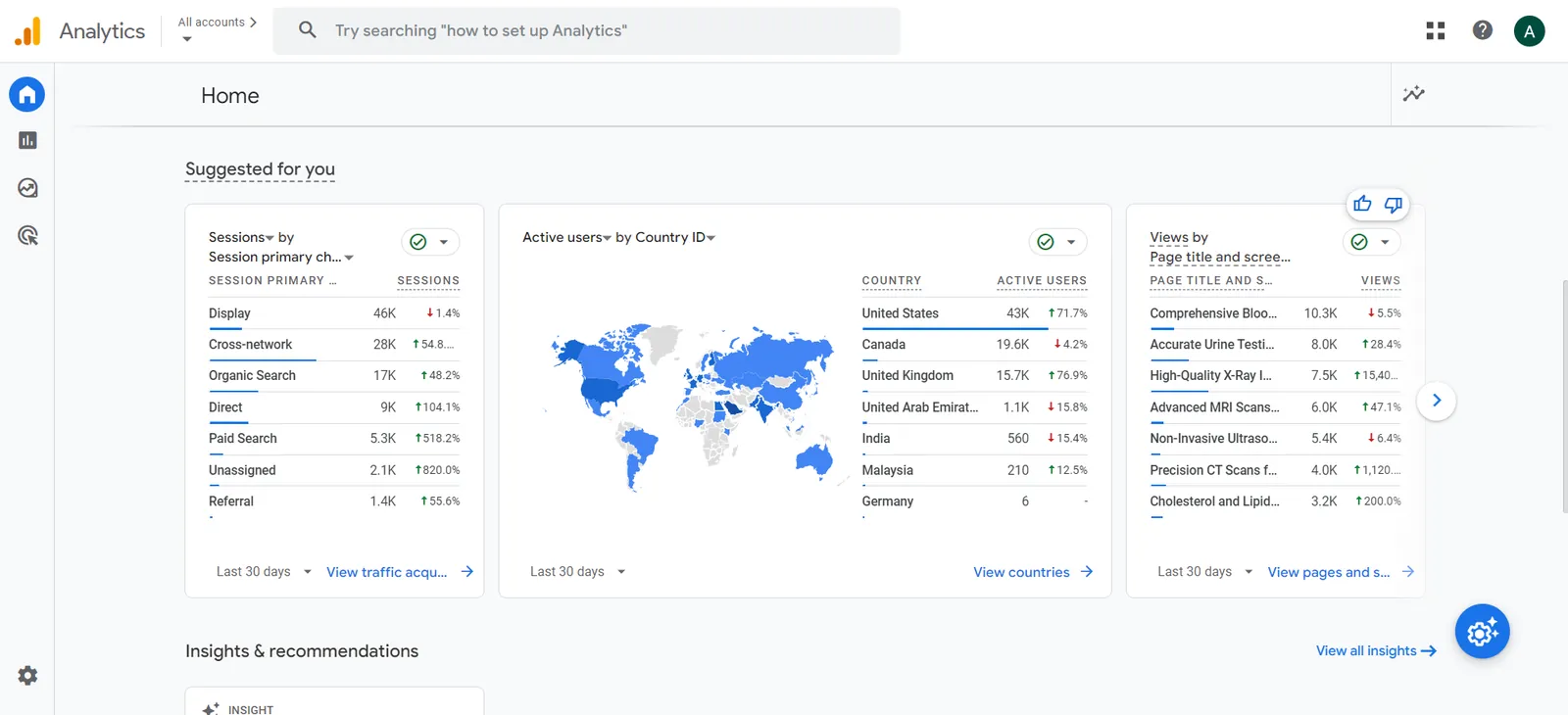Image resolution: width=1568 pixels, height=715 pixels.
Task: Select the Organic Search channel row
Action: 334,376
